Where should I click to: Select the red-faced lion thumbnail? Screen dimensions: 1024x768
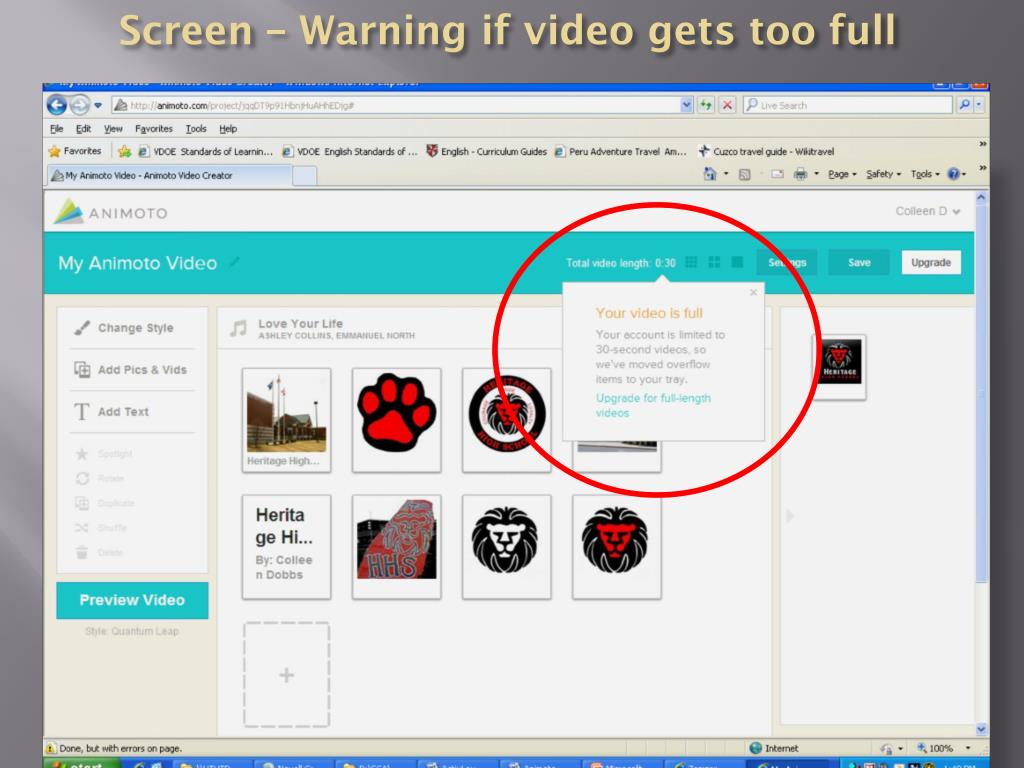coord(616,547)
